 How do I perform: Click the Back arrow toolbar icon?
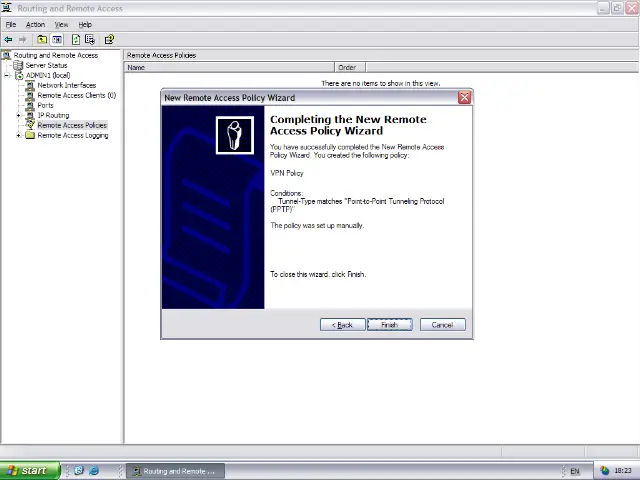tap(8, 40)
